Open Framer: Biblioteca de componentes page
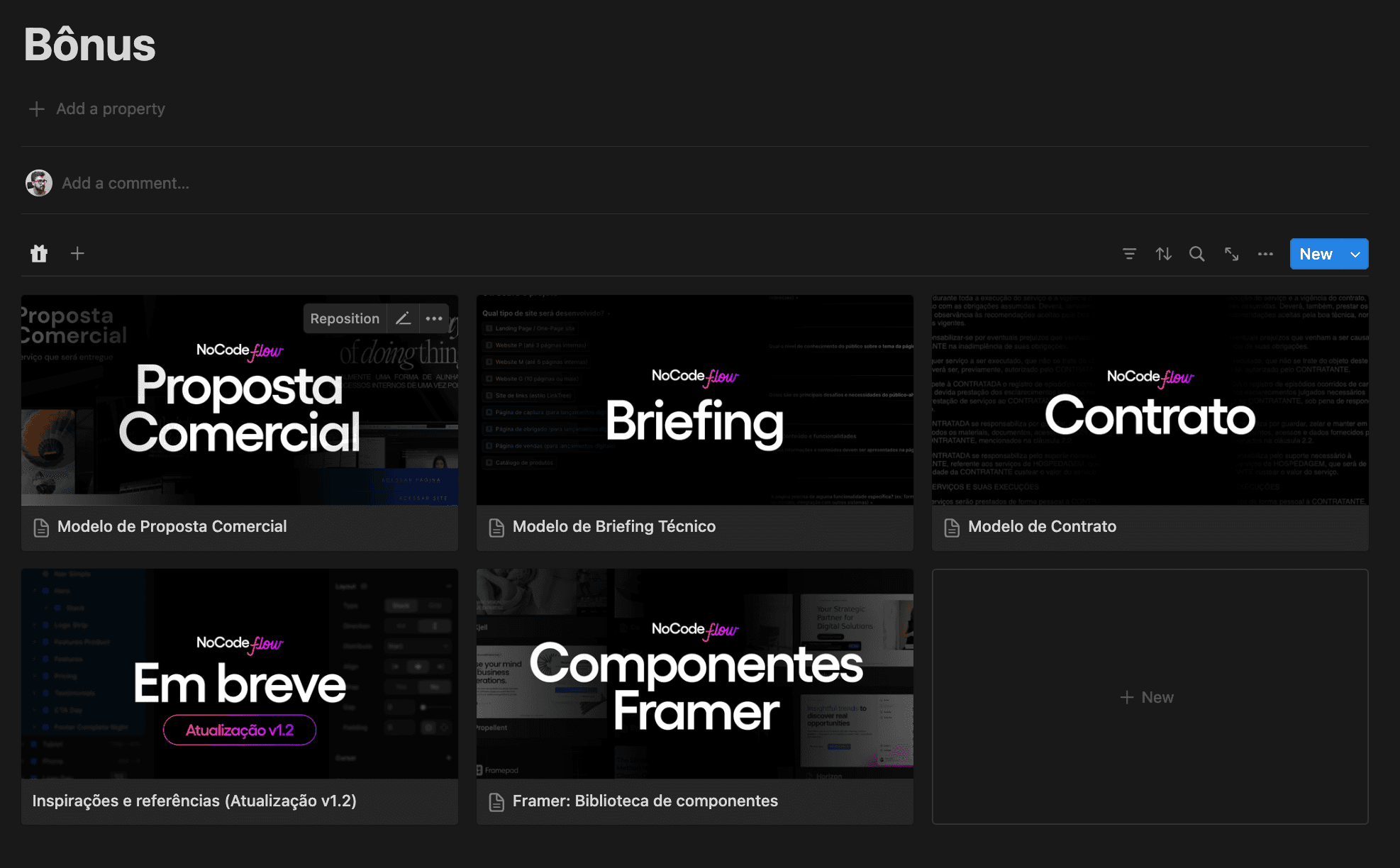The width and height of the screenshot is (1400, 868). click(x=645, y=801)
